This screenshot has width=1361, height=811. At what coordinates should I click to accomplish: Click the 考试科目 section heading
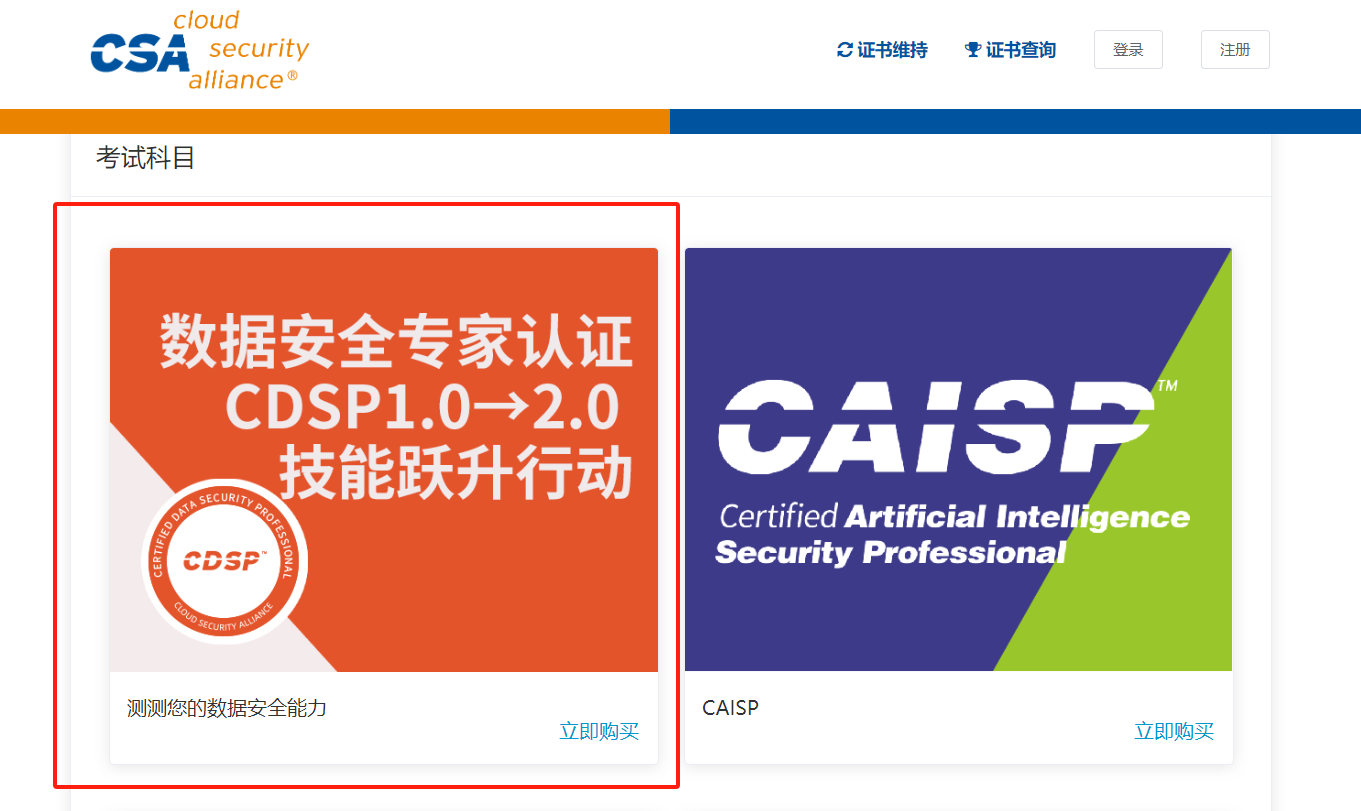145,158
